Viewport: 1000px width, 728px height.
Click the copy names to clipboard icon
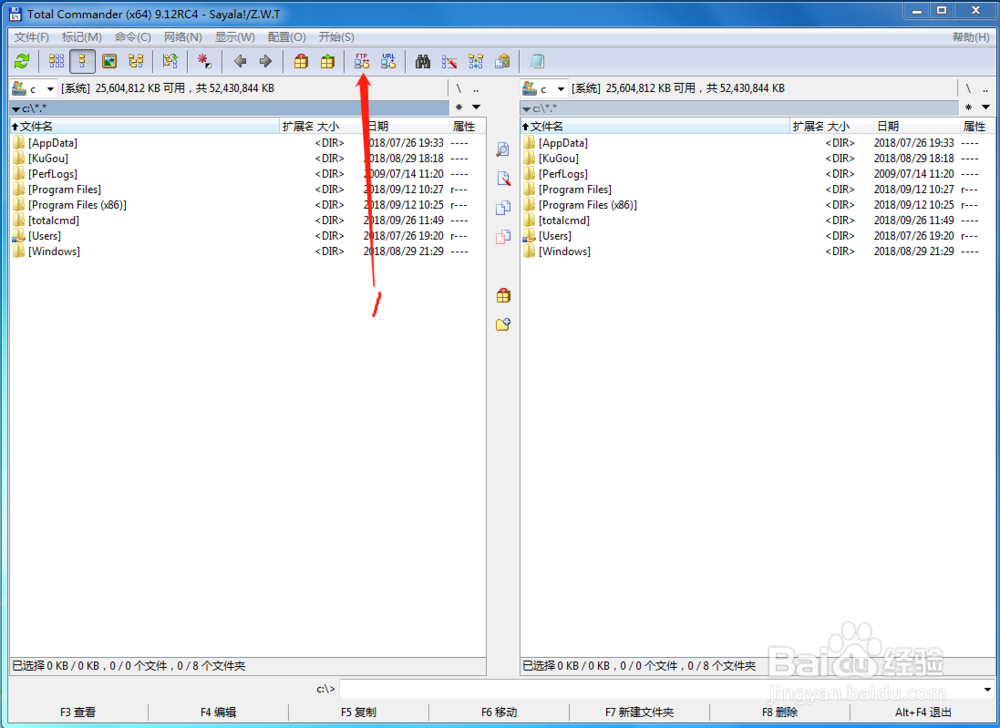(503, 61)
